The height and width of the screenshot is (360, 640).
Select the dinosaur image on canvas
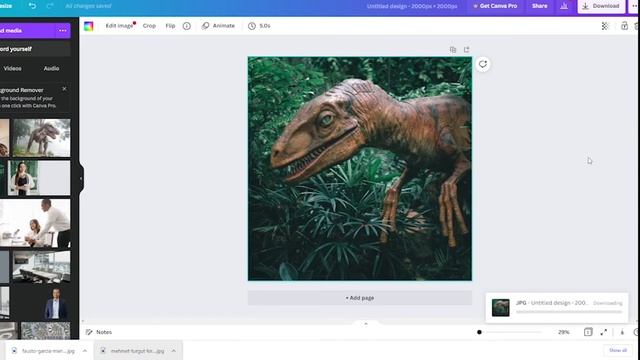[x=360, y=169]
